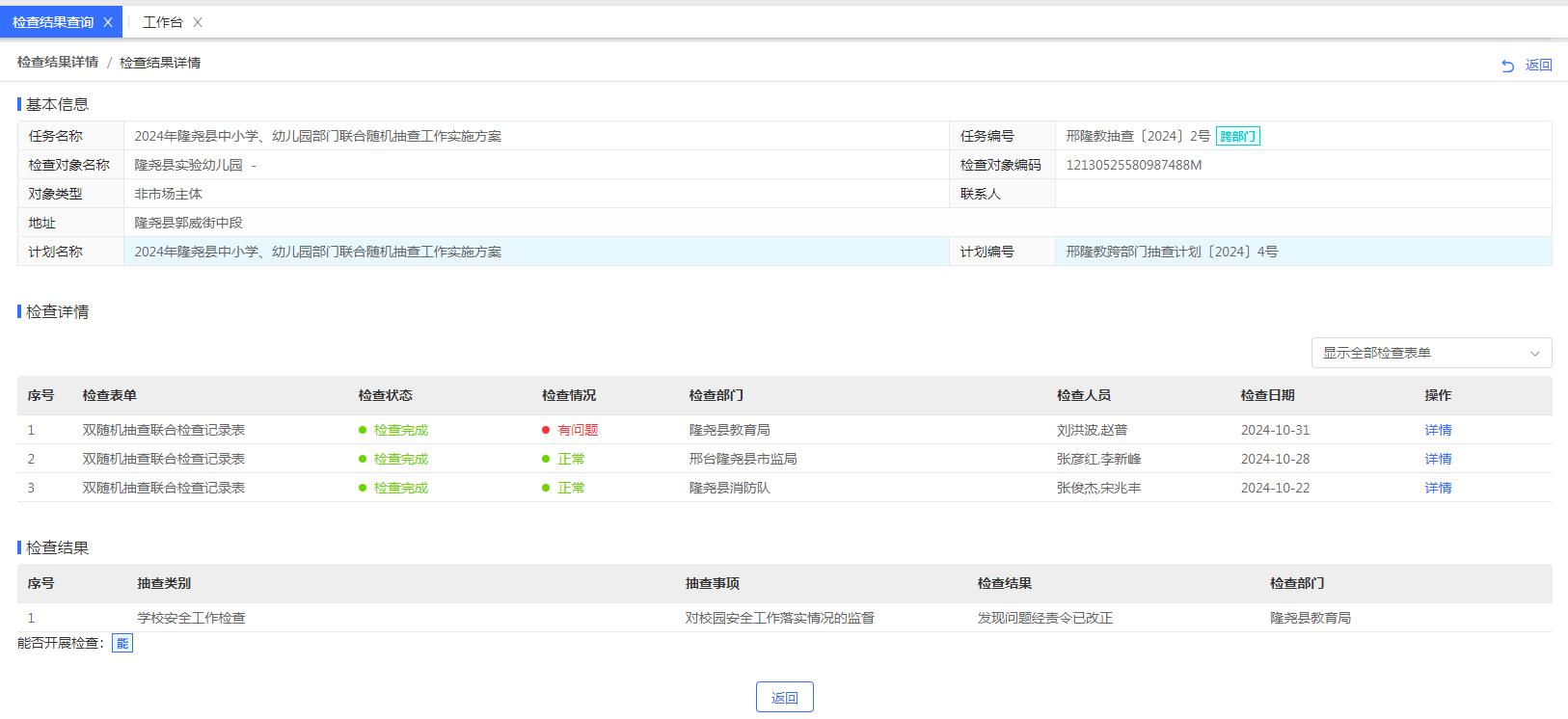Click the 检查状态 column header
The image size is (1568, 719).
click(385, 395)
